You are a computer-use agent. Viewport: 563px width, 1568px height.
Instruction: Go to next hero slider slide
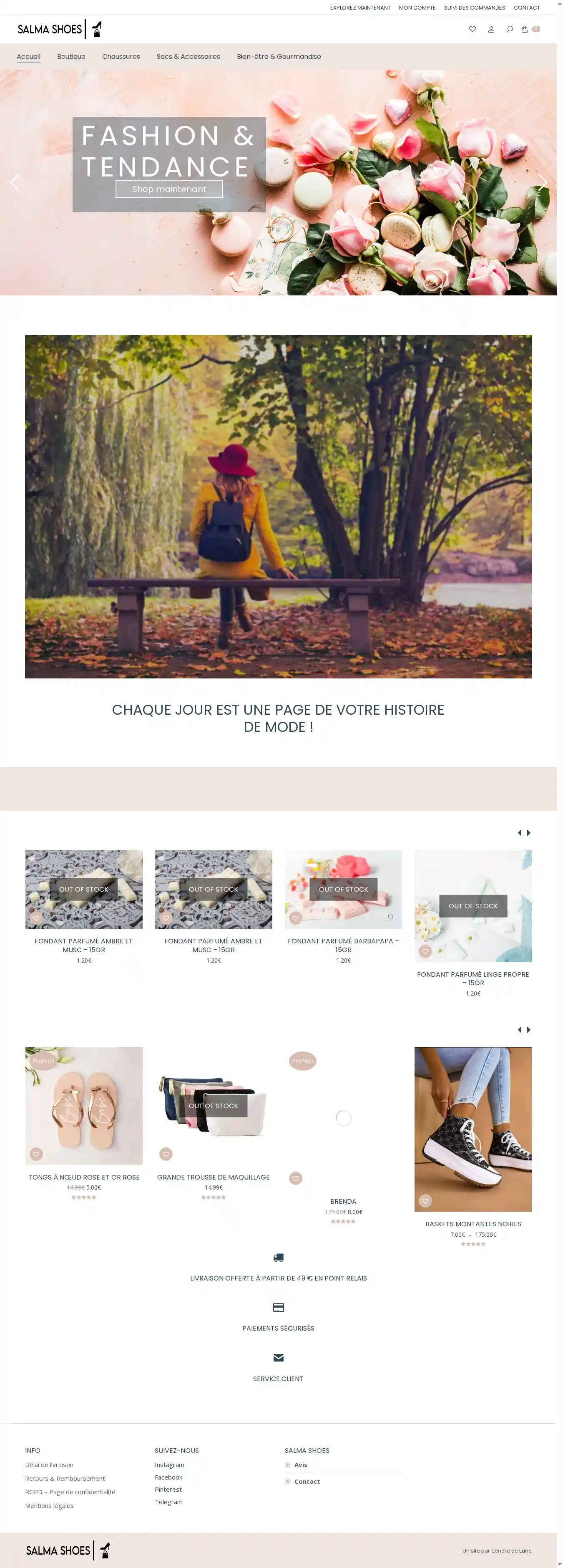click(542, 183)
